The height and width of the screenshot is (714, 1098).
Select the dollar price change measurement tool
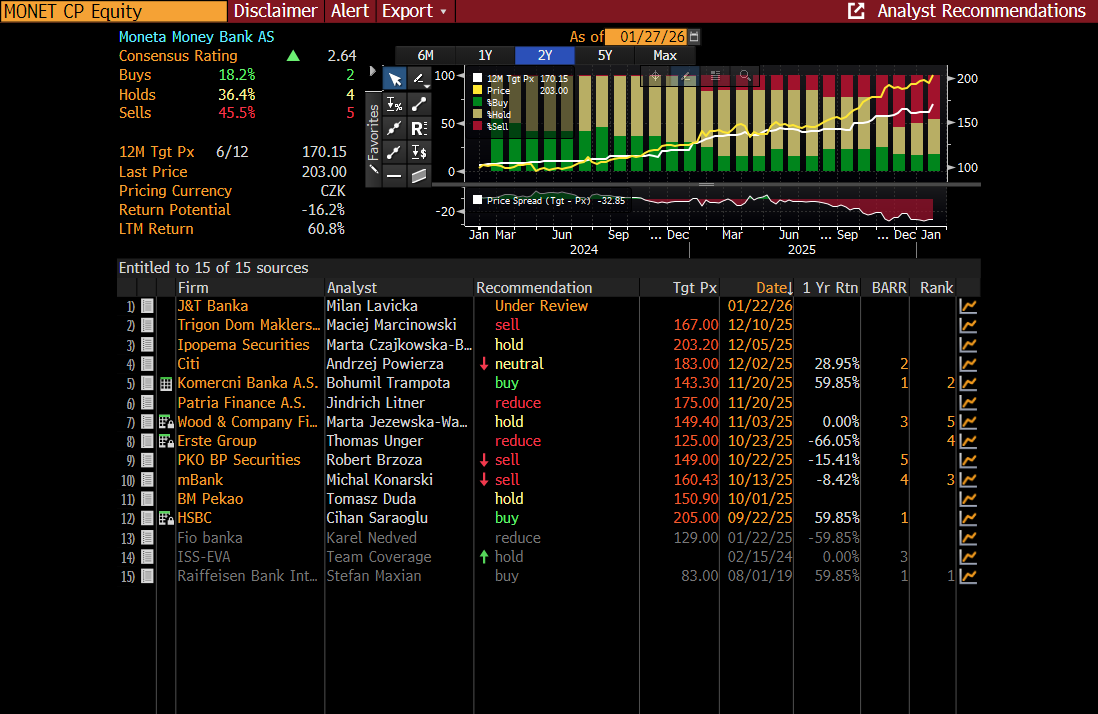(x=419, y=152)
